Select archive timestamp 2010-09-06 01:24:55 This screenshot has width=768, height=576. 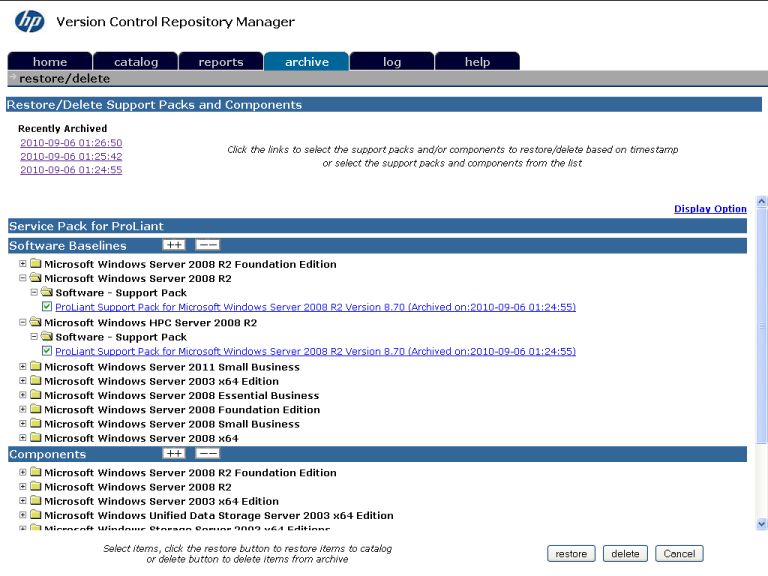tap(71, 169)
